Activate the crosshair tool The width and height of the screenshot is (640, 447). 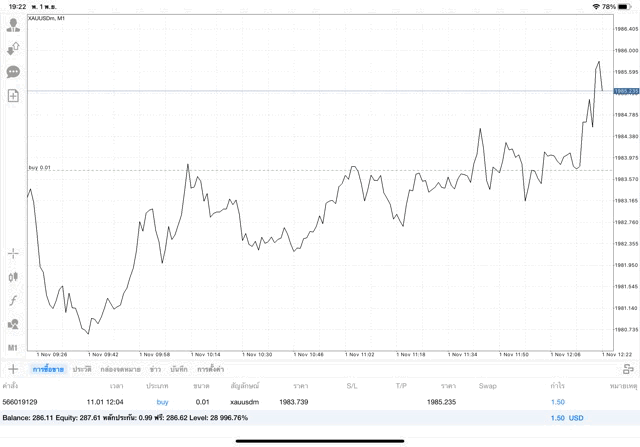pyautogui.click(x=13, y=254)
